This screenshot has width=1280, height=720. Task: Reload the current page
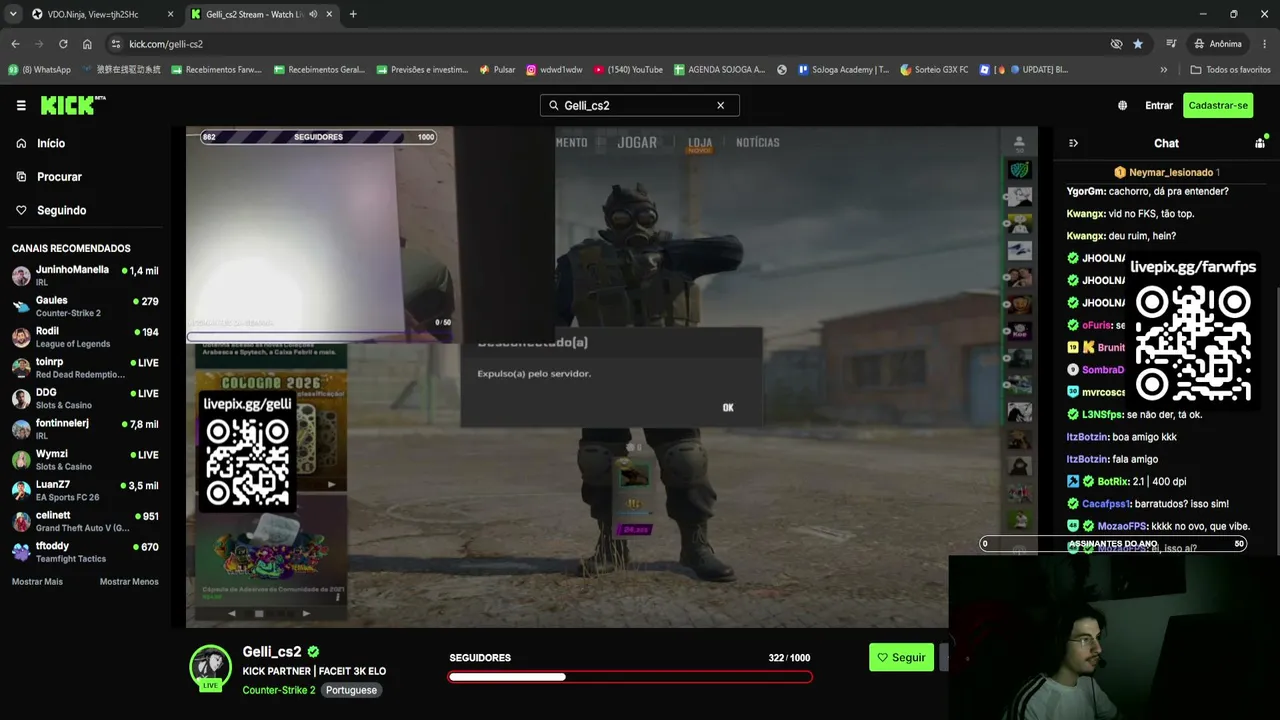63,44
